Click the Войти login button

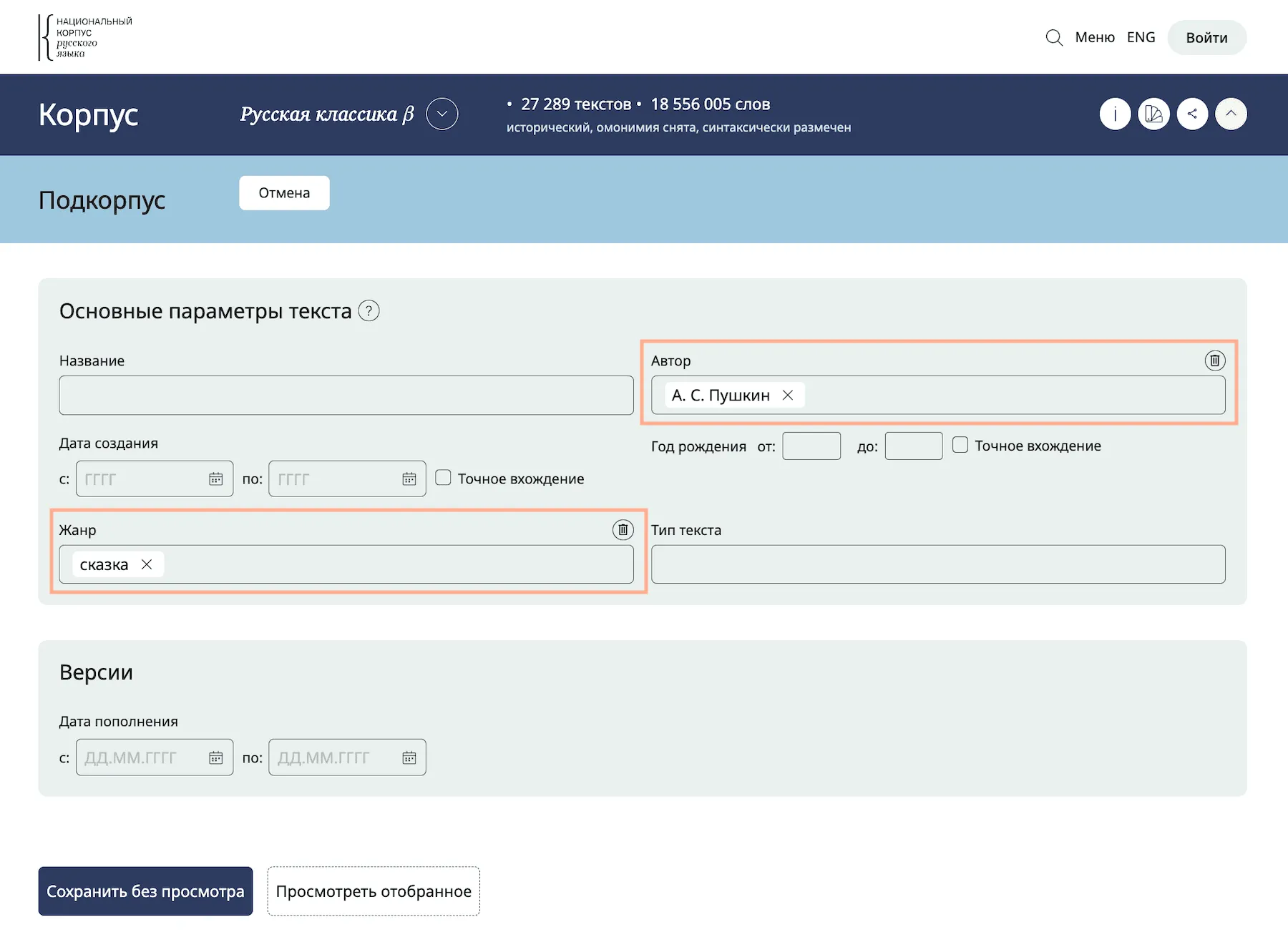tap(1207, 38)
